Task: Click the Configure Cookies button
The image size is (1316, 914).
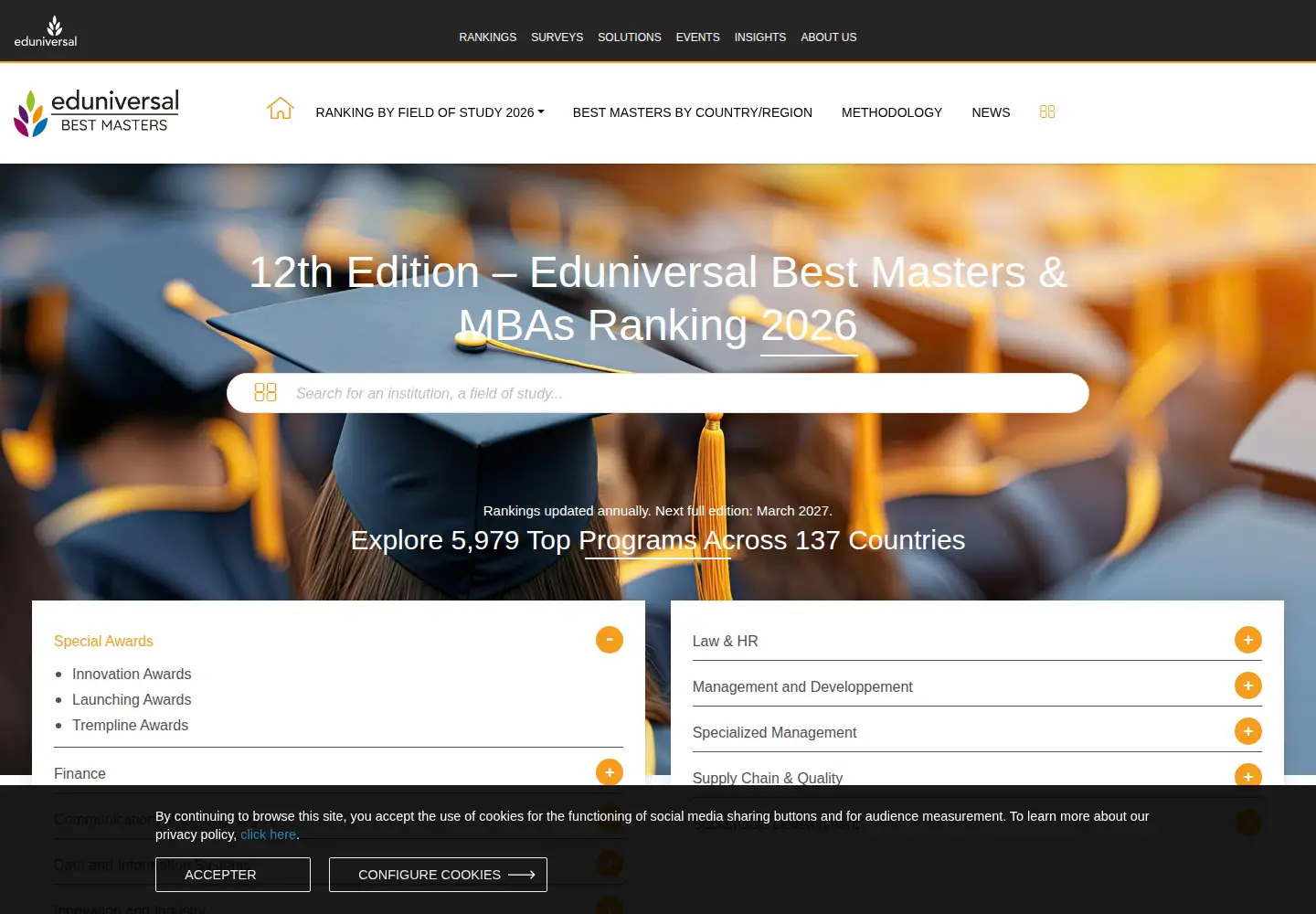Action: coord(438,875)
